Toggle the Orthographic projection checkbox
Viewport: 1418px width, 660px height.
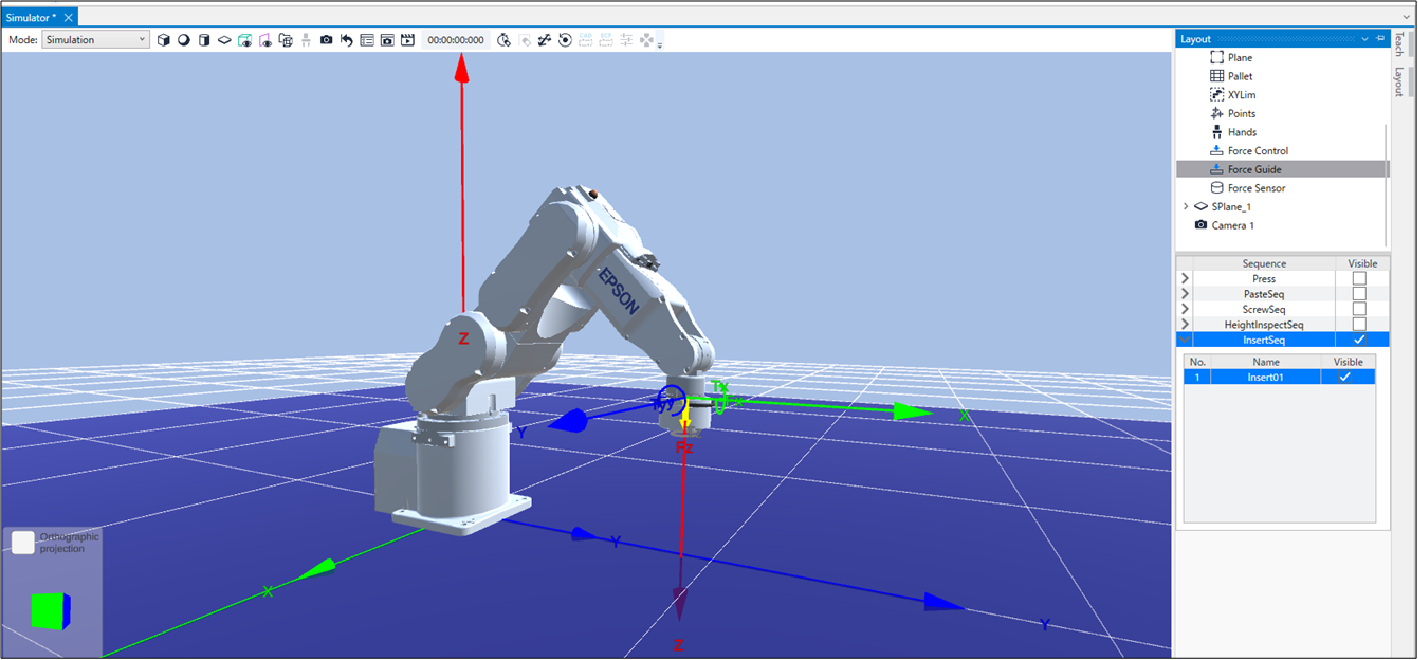[x=23, y=542]
